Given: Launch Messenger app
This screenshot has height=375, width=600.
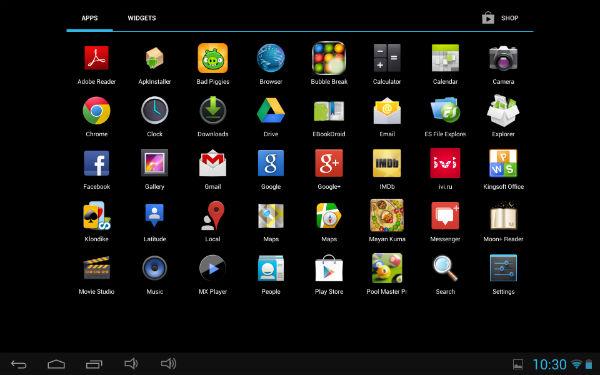Looking at the screenshot, I should (x=445, y=215).
